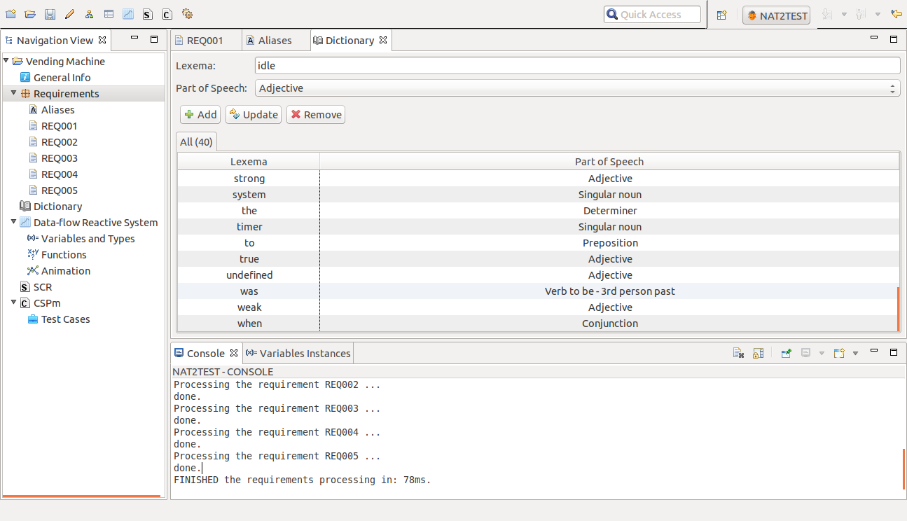Open REQ002 in the navigation tree

59,142
